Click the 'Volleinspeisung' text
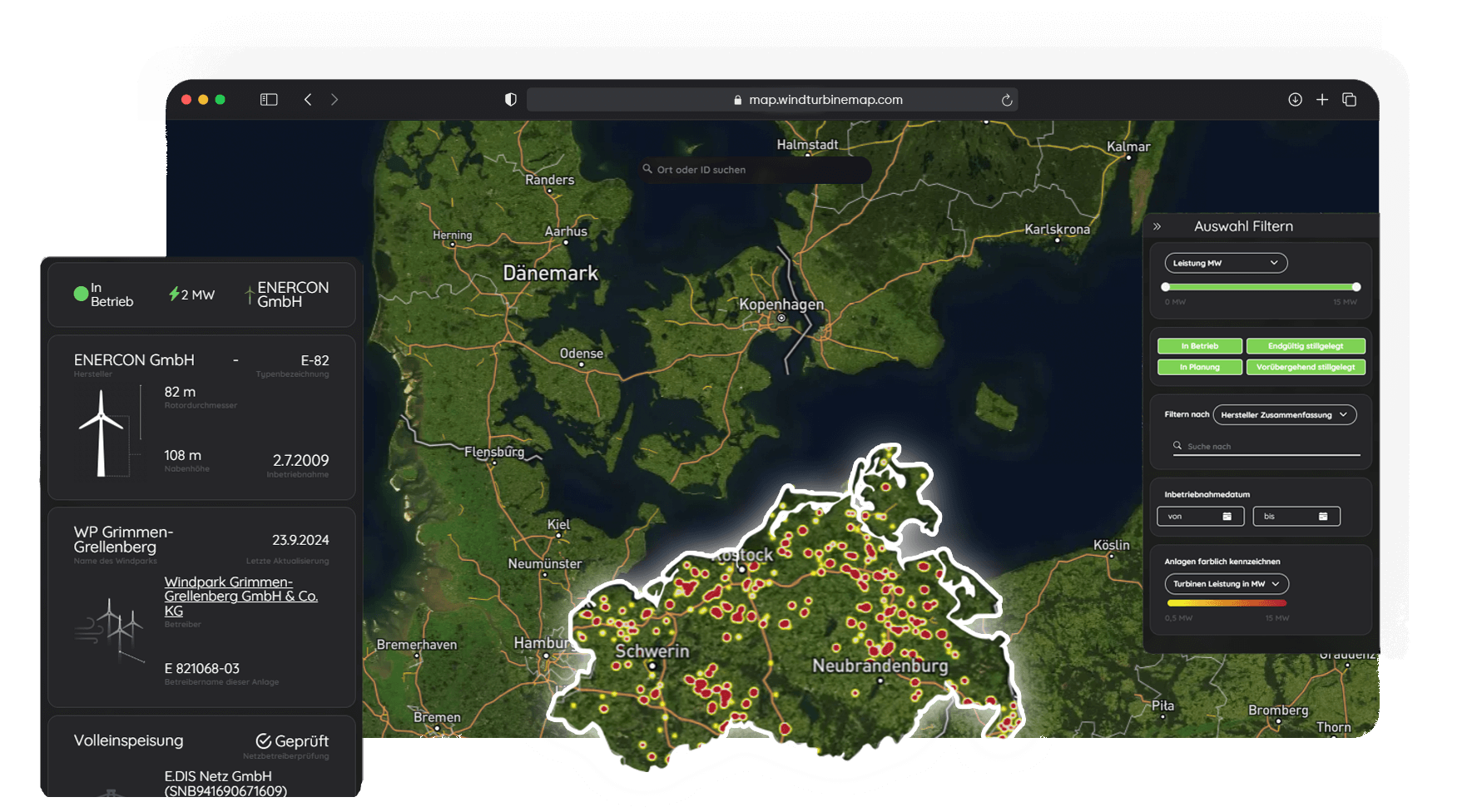Image resolution: width=1477 pixels, height=812 pixels. (128, 740)
